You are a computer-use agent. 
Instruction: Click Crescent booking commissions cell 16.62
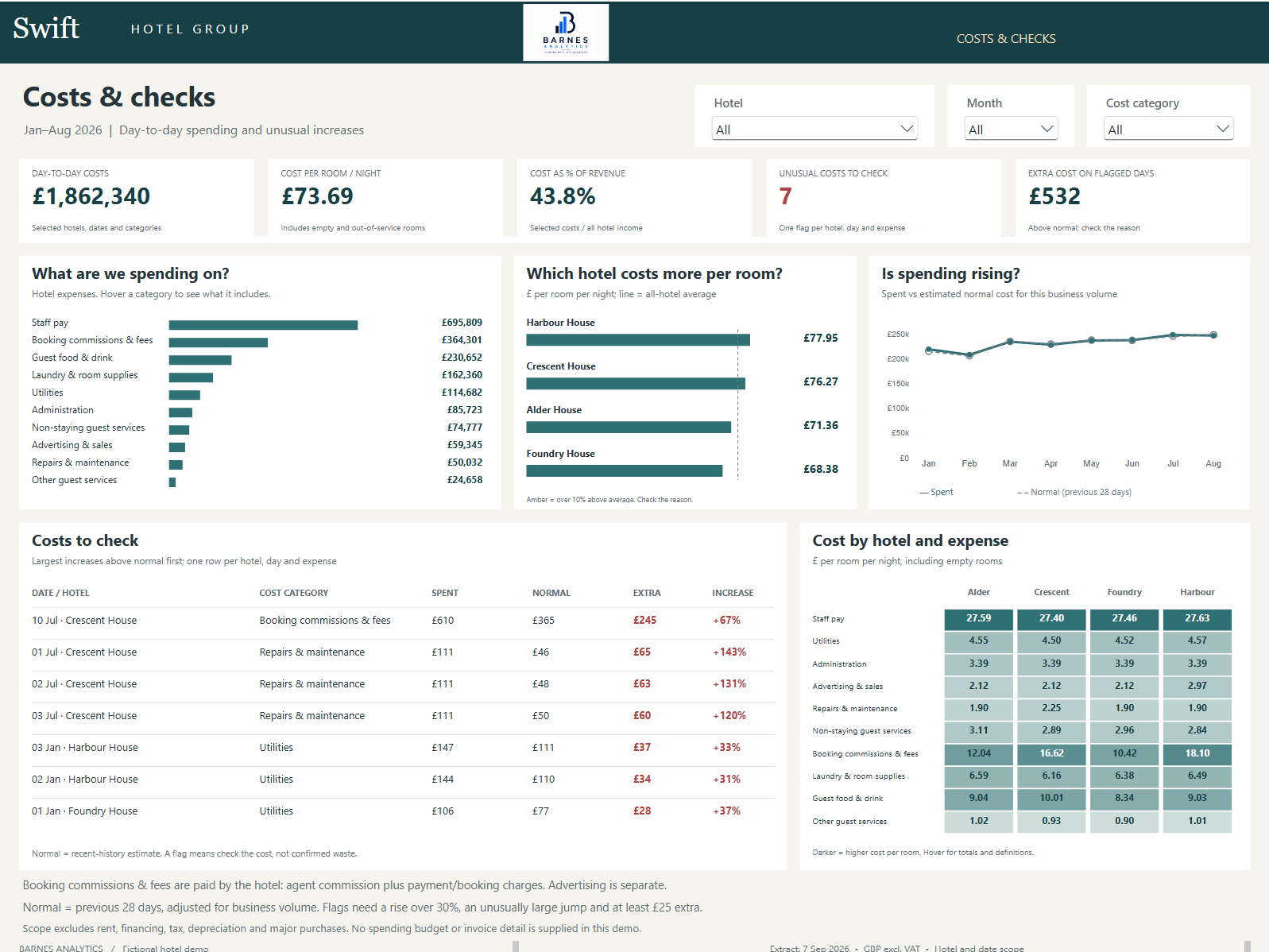(x=1051, y=753)
